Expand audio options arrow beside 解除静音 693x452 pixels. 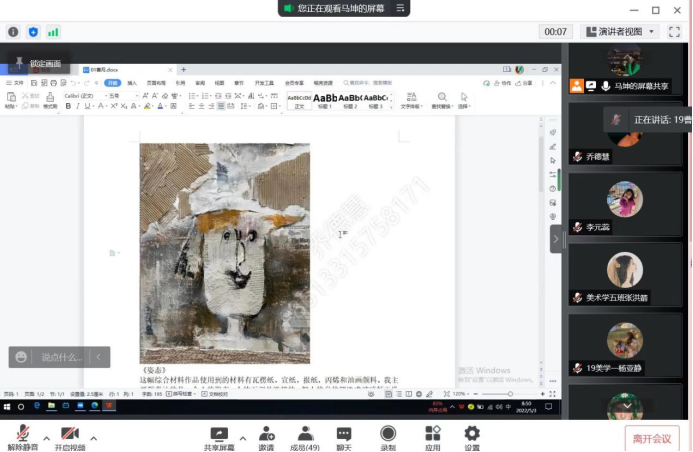46,438
